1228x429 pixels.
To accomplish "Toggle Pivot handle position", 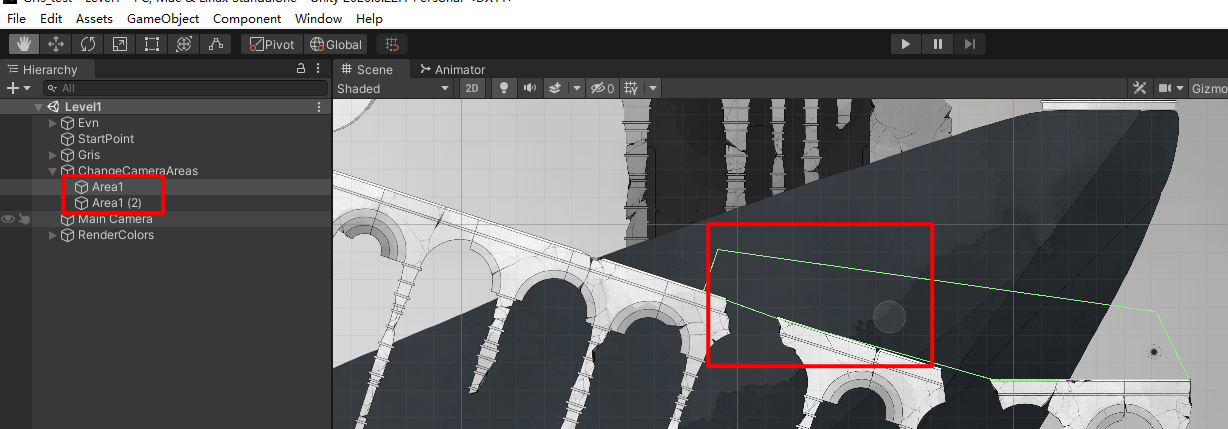I will click(272, 44).
